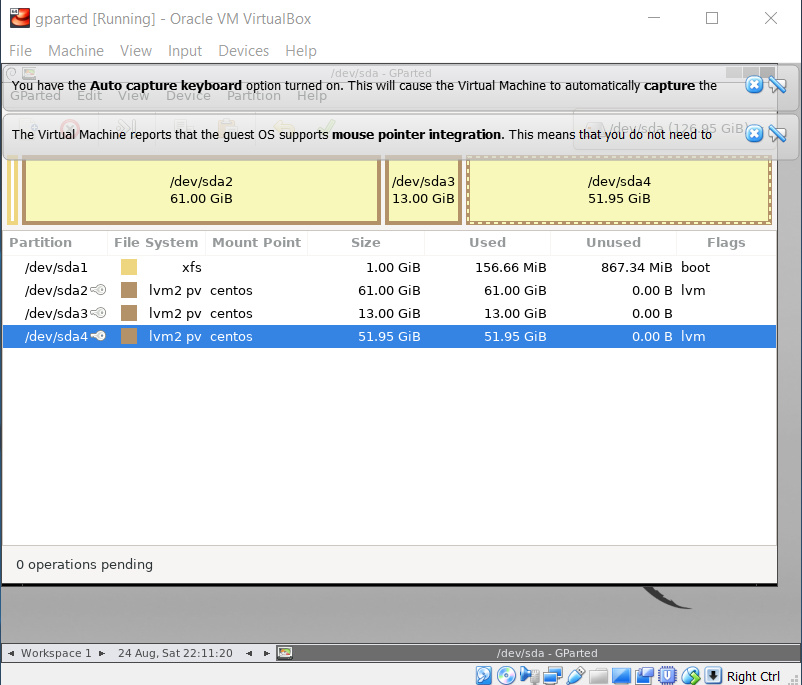Select /dev/sda3 block in the disk map
Viewport: 802px width, 685px height.
[424, 190]
